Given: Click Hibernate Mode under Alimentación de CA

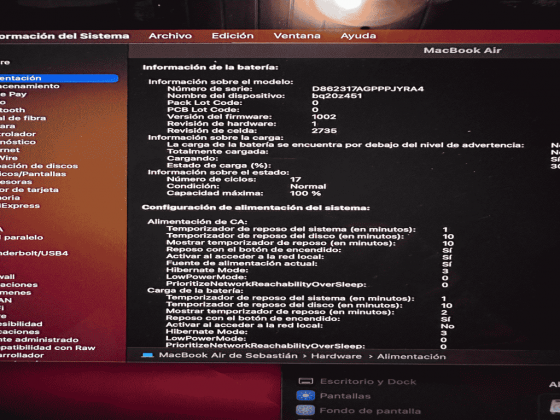Looking at the screenshot, I should [207, 270].
